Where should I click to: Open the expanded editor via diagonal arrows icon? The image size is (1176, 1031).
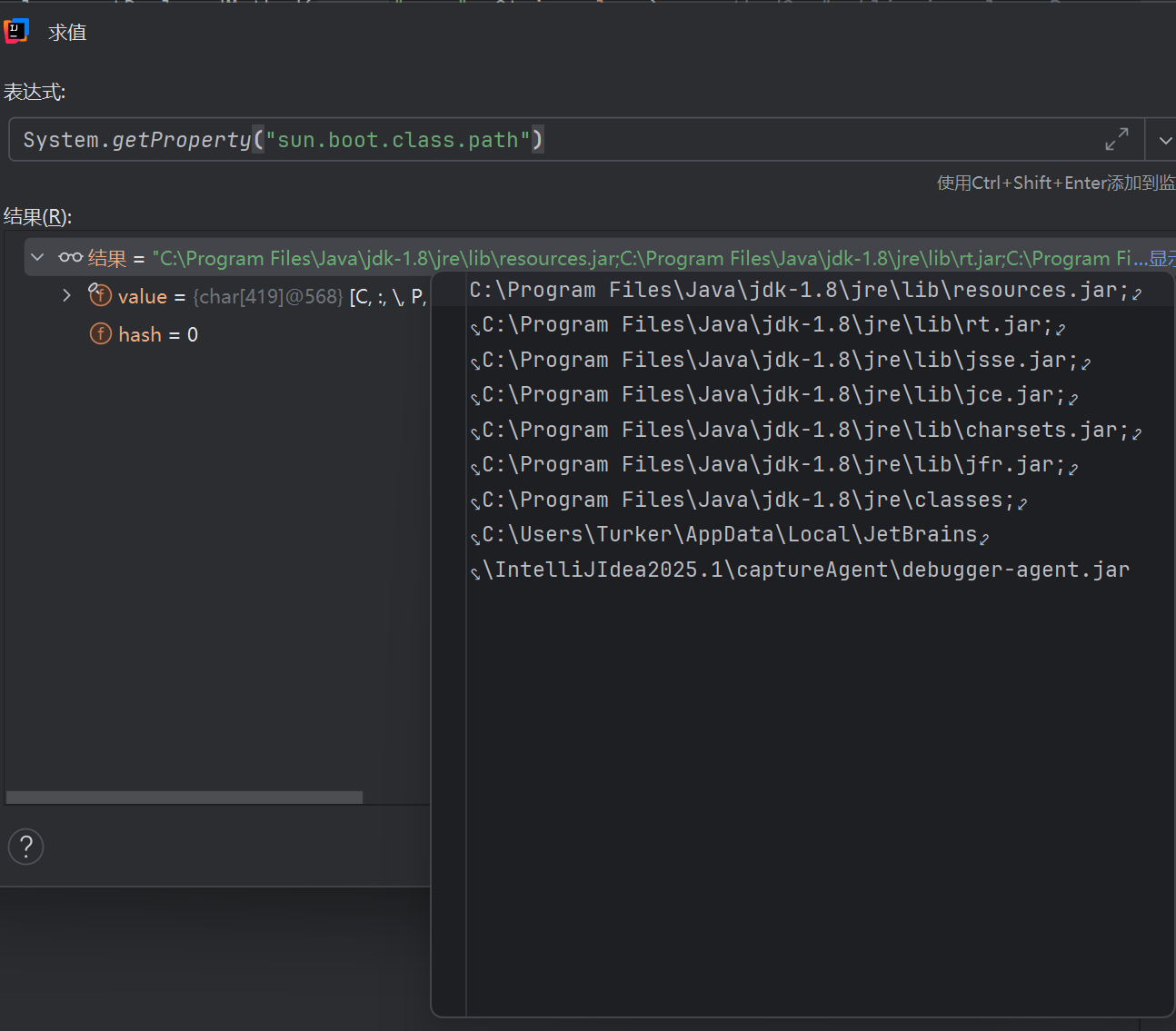(1117, 139)
